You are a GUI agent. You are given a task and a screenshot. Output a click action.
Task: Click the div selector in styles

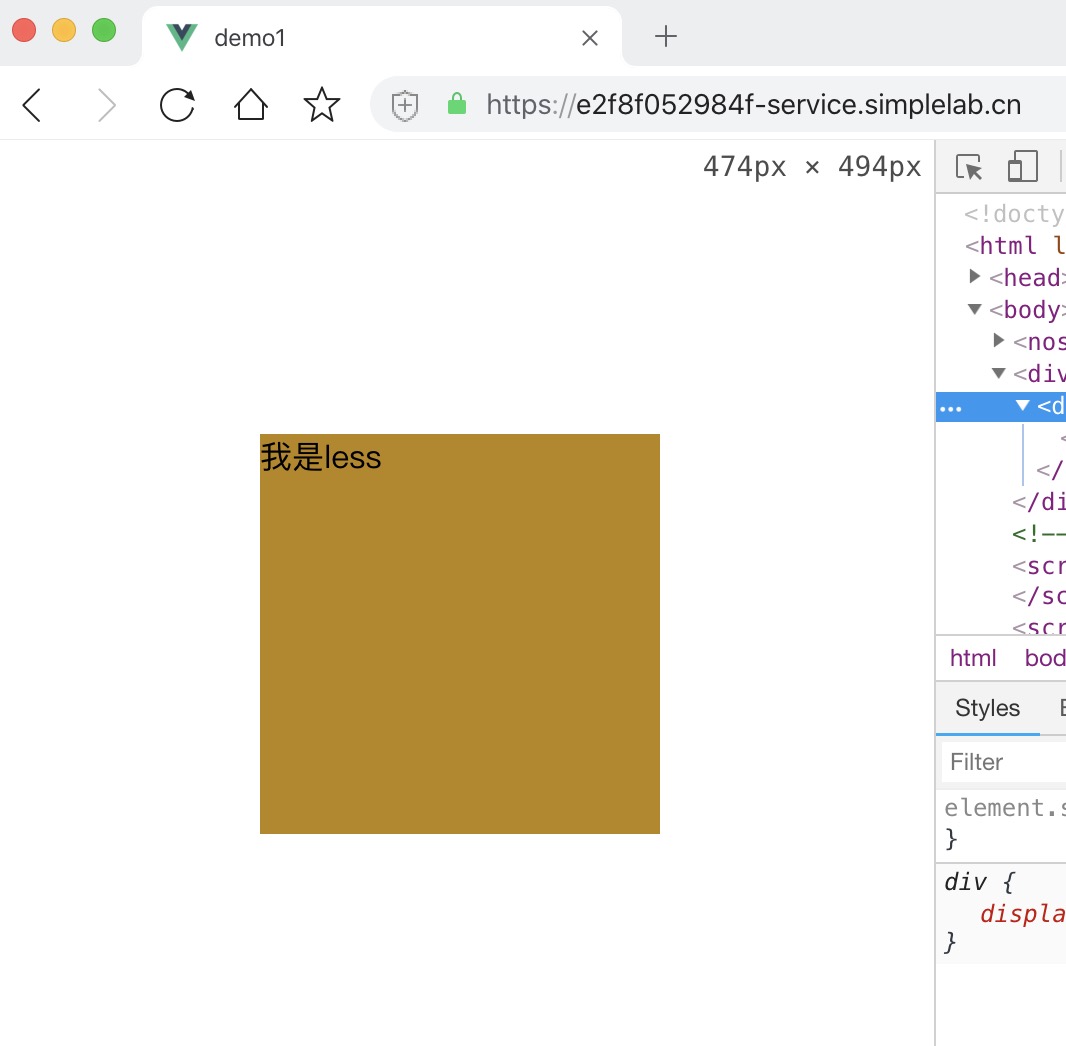(965, 882)
